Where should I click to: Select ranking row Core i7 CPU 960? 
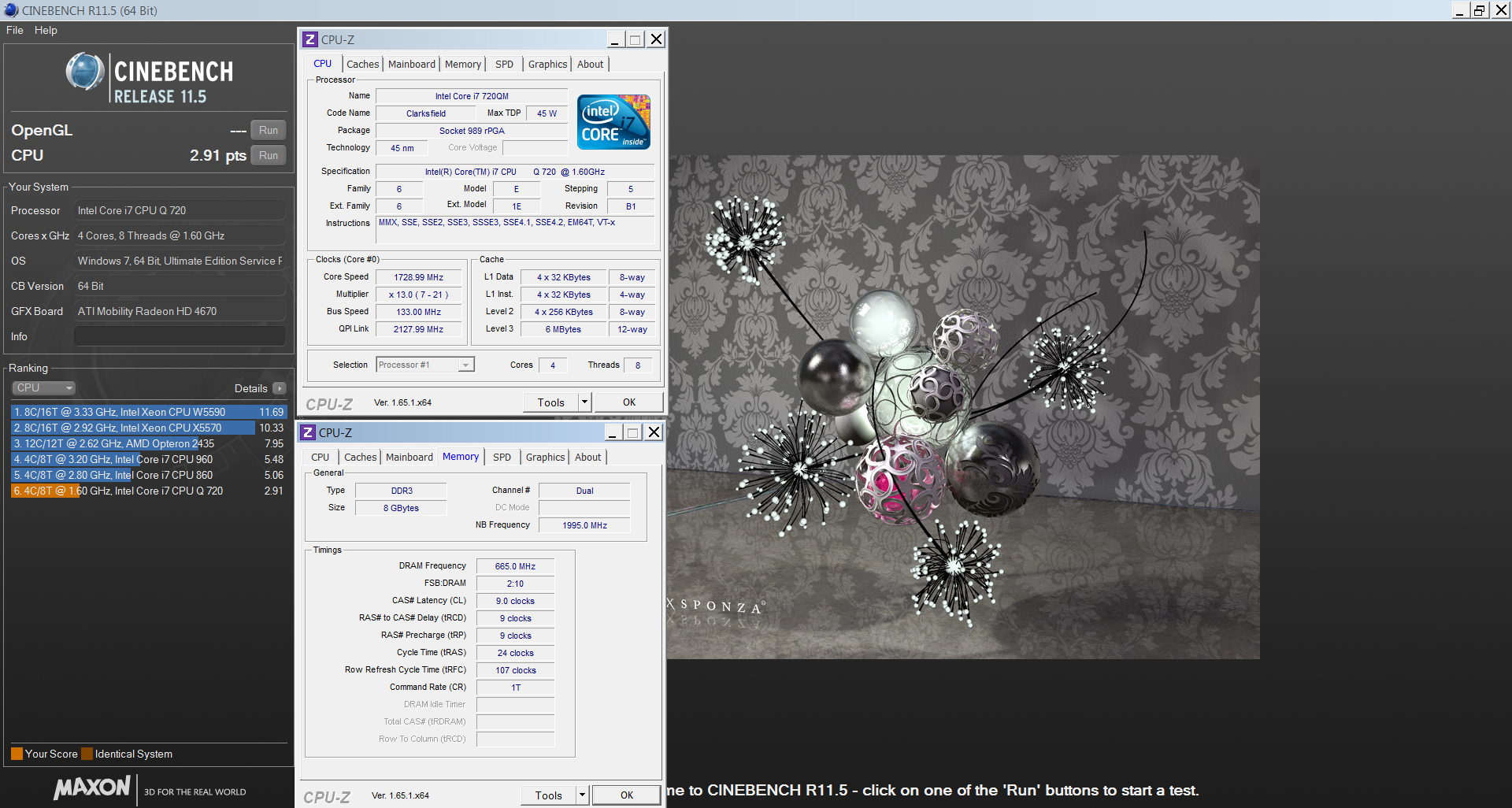[x=148, y=459]
